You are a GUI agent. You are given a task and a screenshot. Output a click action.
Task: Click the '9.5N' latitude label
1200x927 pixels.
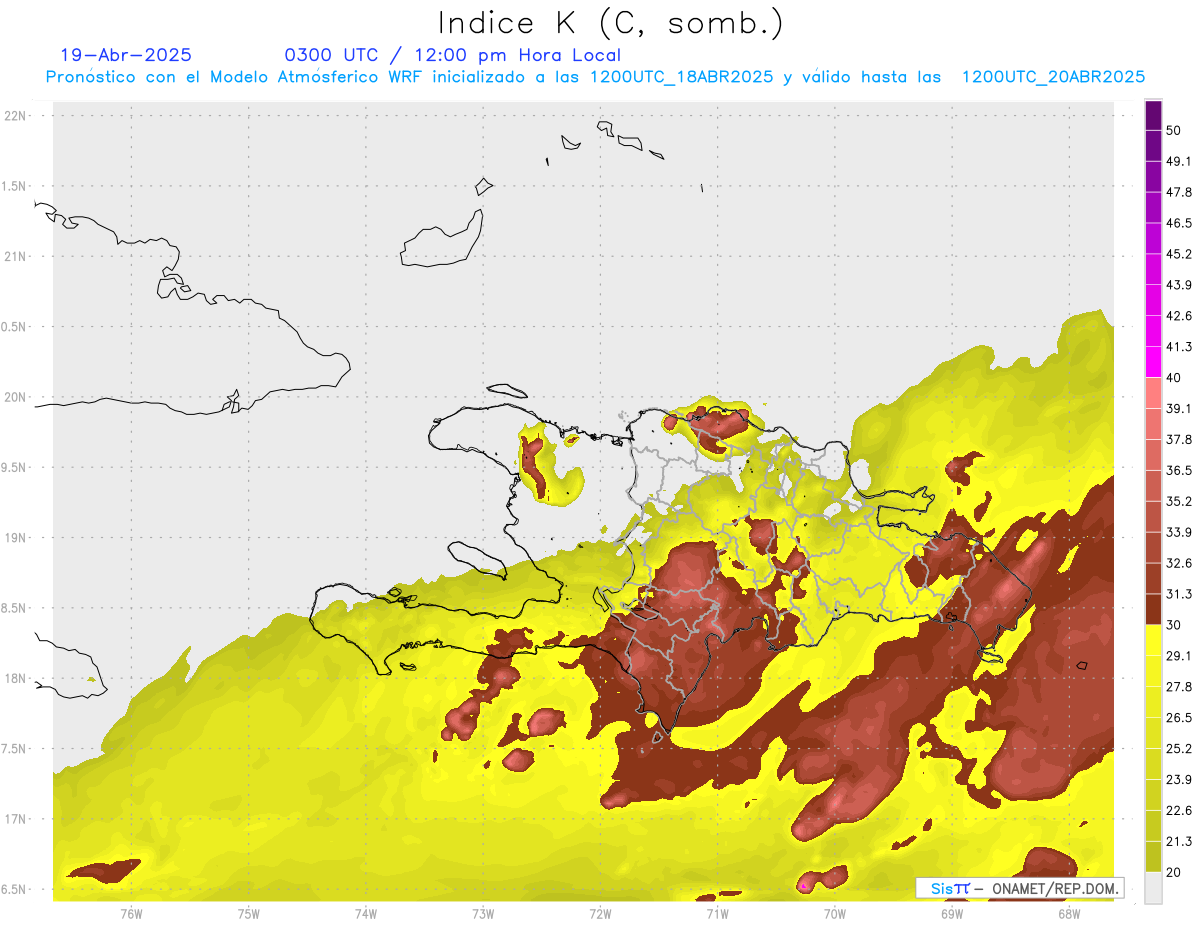tap(13, 467)
